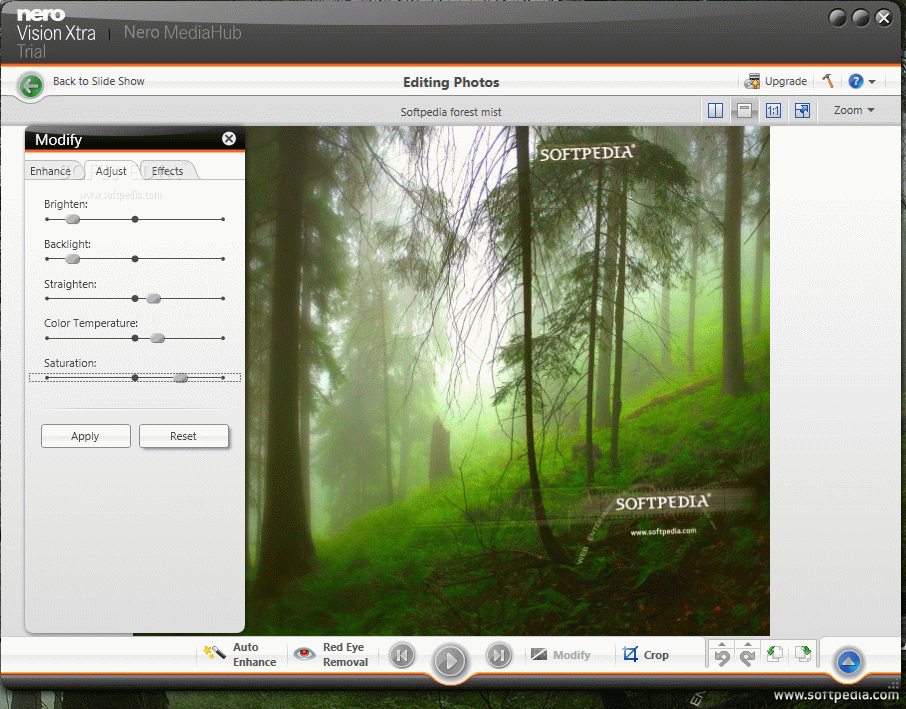Go to the previous photo
906x709 pixels.
pyautogui.click(x=402, y=656)
